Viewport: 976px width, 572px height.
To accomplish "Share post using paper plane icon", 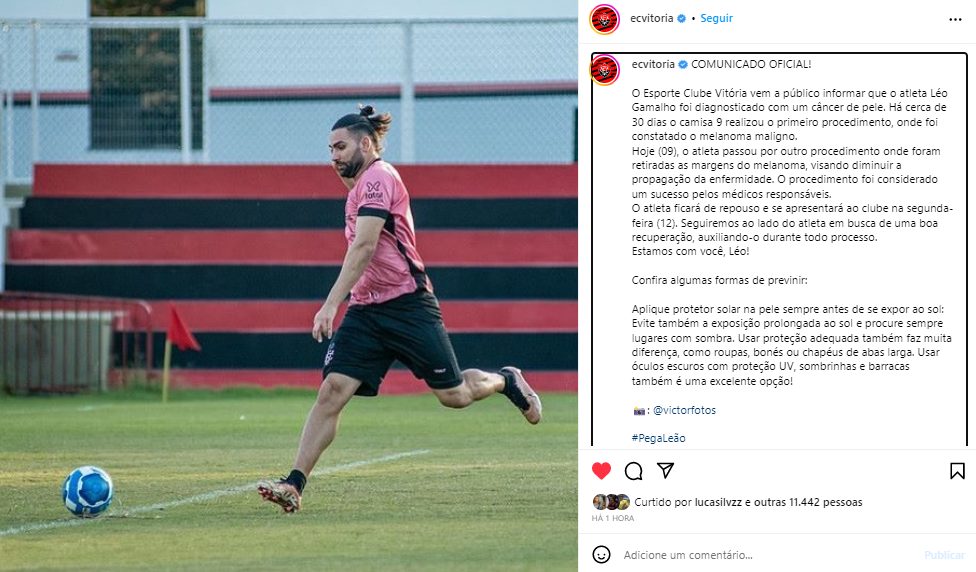I will tap(665, 471).
